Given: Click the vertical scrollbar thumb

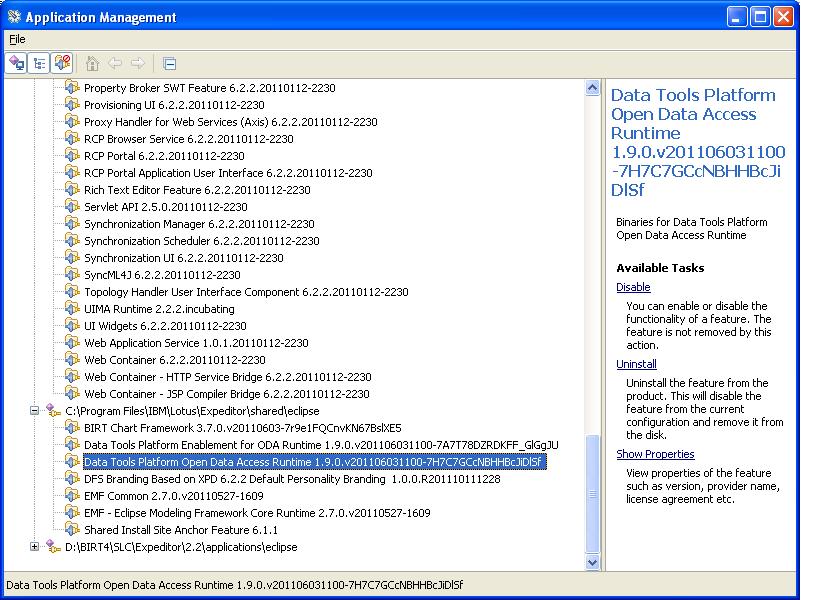Looking at the screenshot, I should pyautogui.click(x=592, y=494).
